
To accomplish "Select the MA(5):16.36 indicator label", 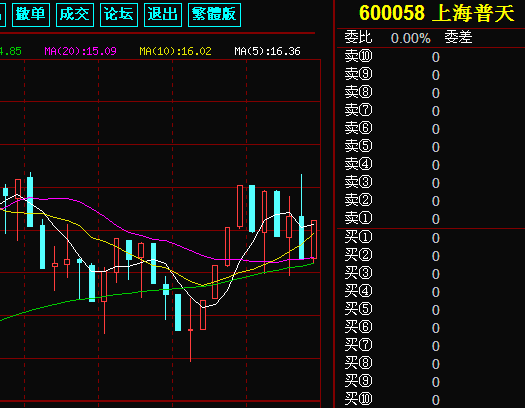I will pyautogui.click(x=267, y=51).
